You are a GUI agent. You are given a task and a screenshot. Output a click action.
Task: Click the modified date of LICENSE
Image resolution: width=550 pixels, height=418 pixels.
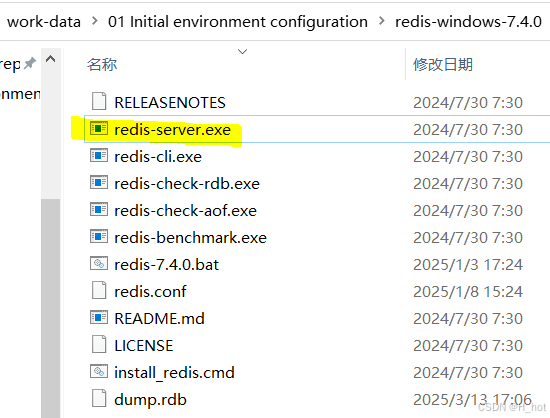[468, 346]
